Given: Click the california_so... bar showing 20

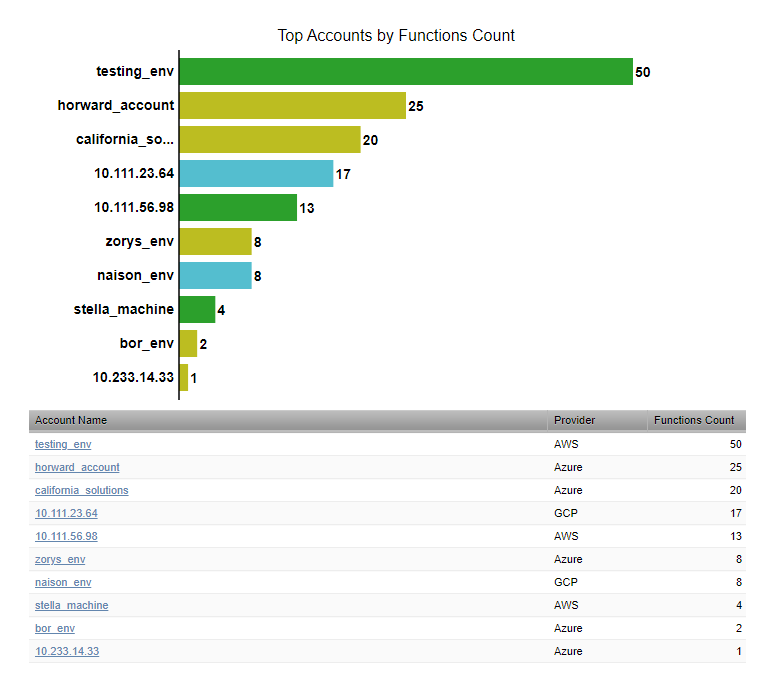Looking at the screenshot, I should [270, 139].
